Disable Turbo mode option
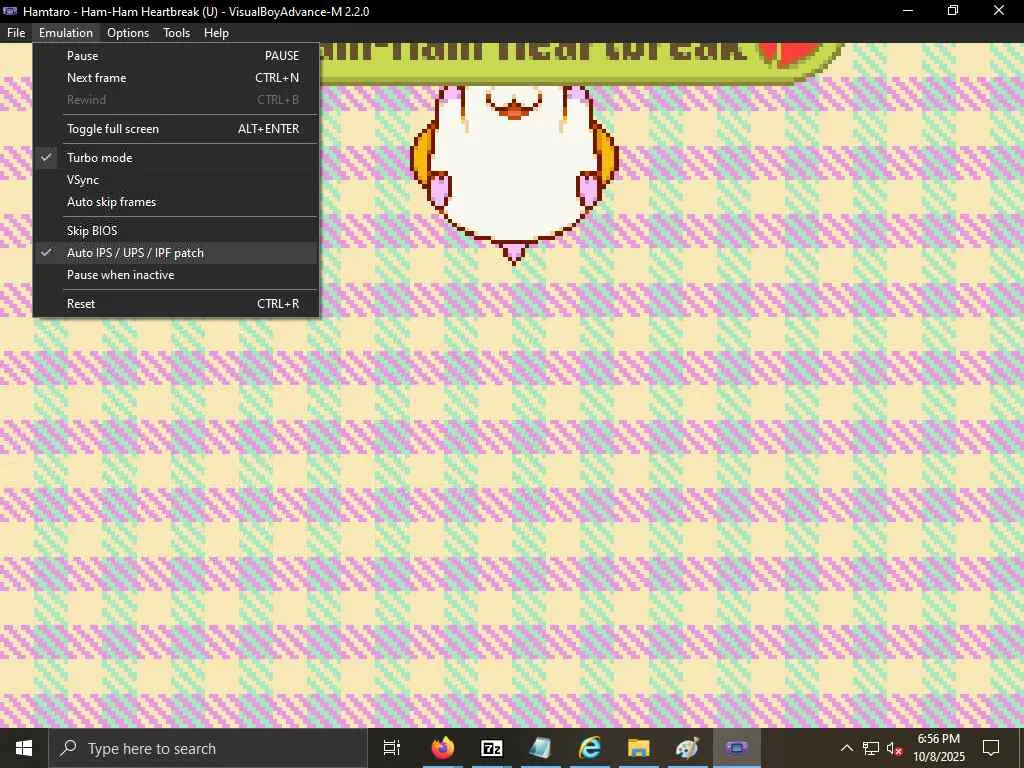Viewport: 1024px width, 768px height. pos(176,157)
